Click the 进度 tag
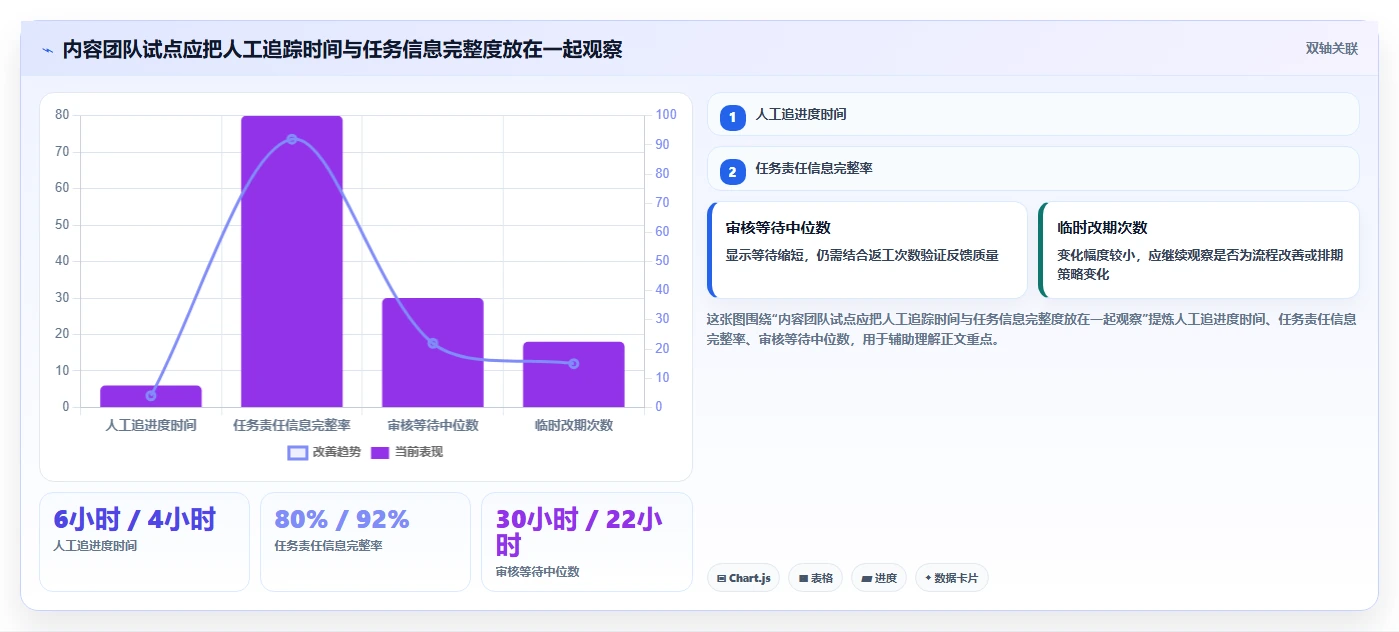This screenshot has height=632, width=1399. click(879, 578)
